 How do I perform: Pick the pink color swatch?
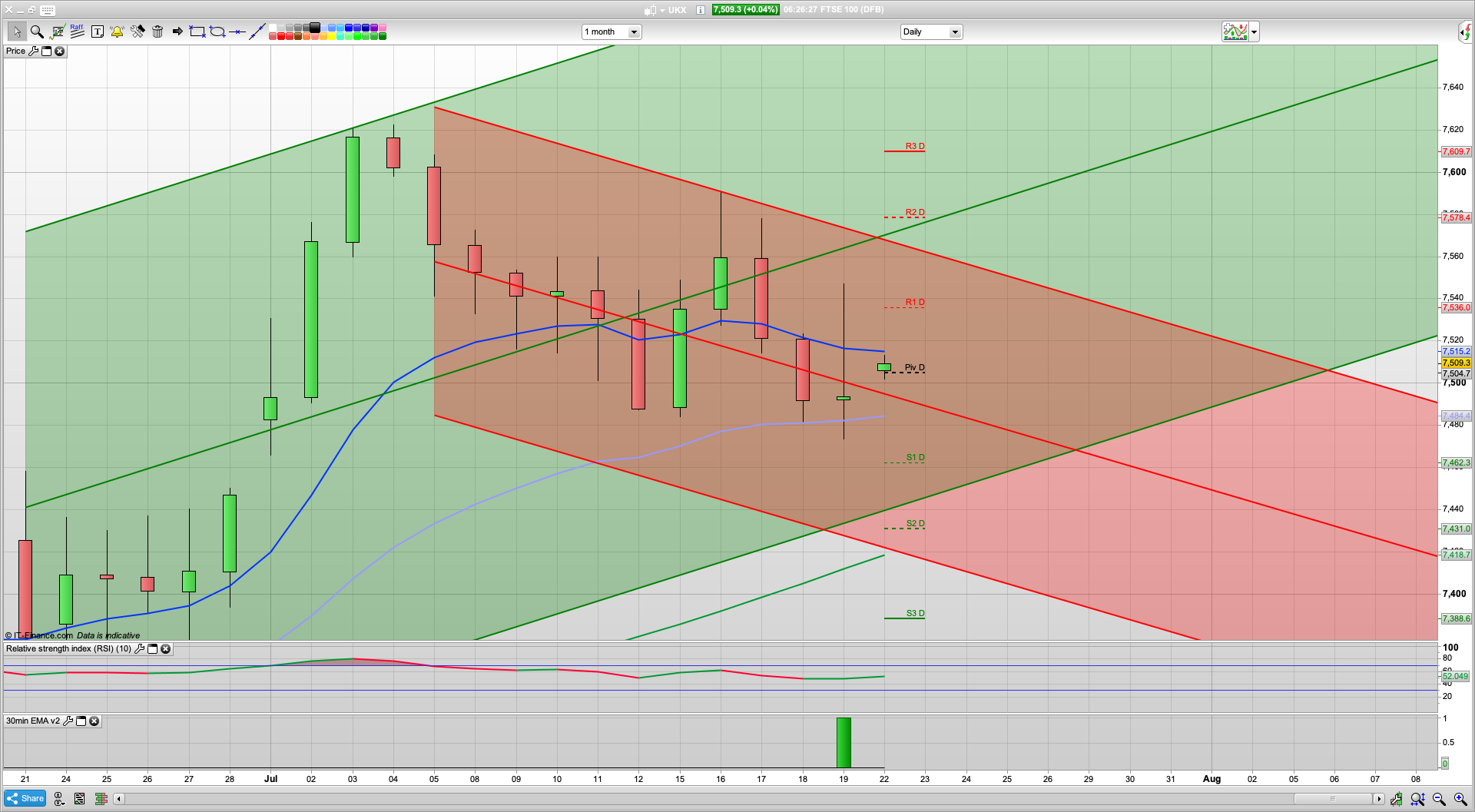point(383,28)
